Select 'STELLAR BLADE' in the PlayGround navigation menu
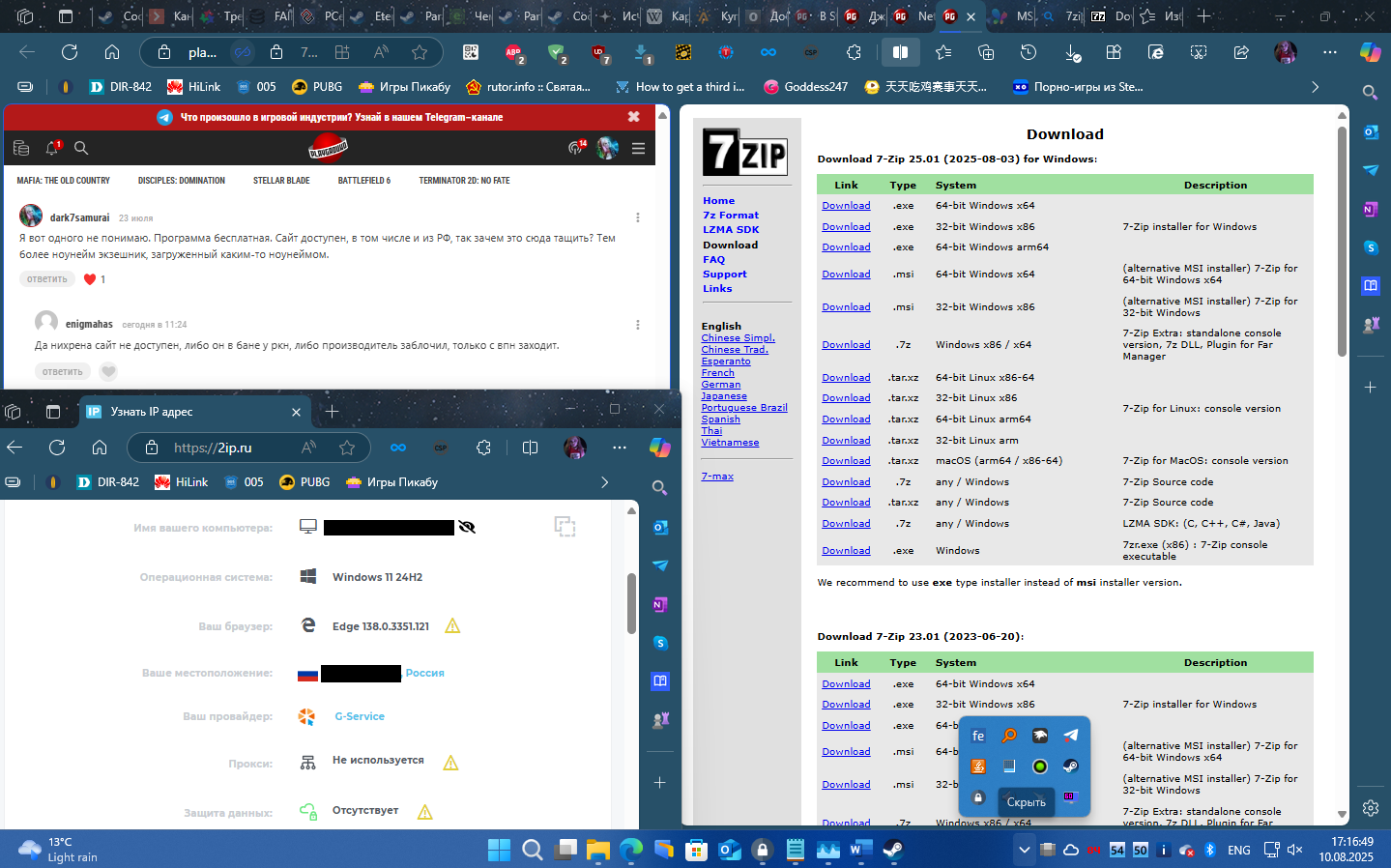The image size is (1391, 868). [281, 180]
